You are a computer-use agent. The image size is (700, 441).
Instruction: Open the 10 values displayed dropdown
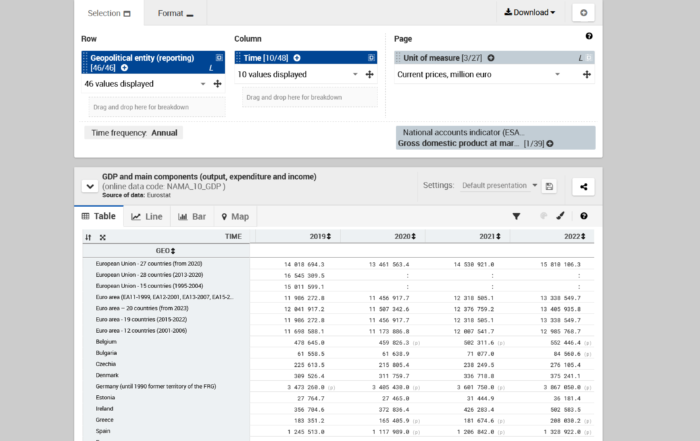(355, 75)
